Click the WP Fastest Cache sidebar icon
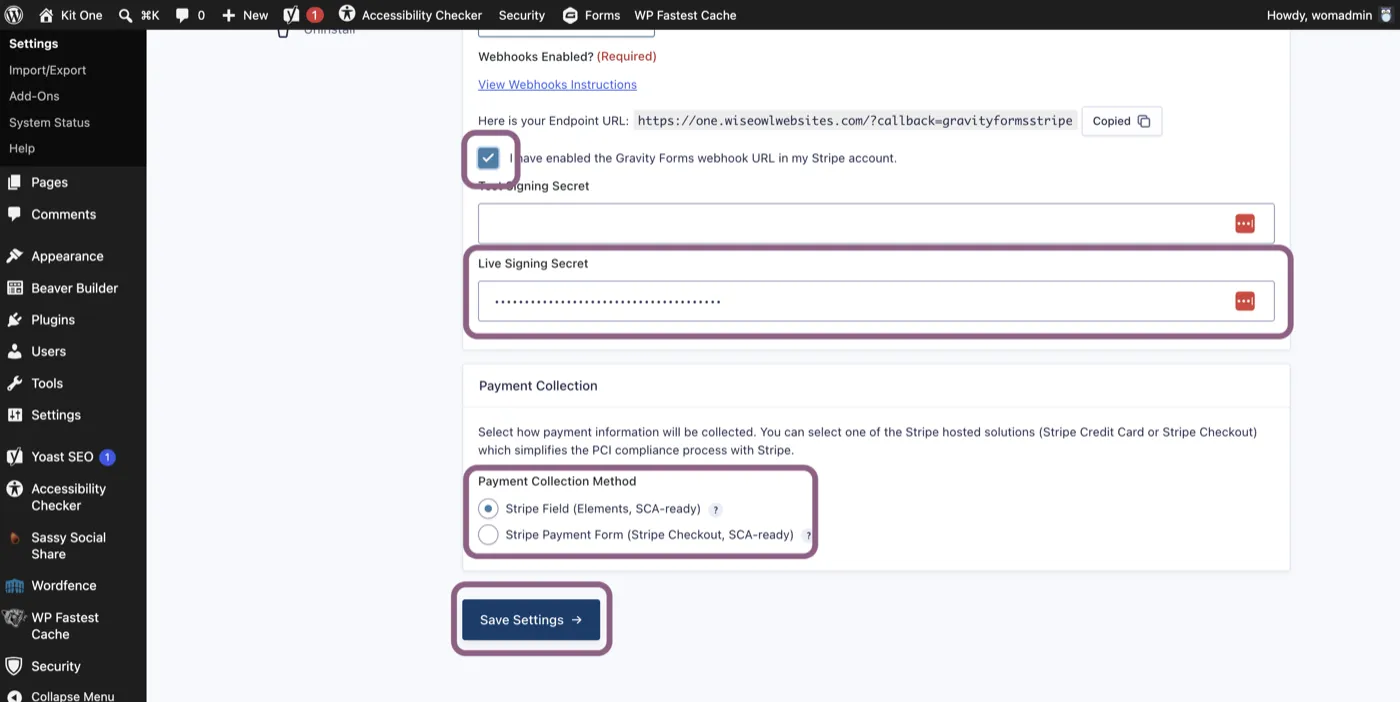 [x=14, y=618]
